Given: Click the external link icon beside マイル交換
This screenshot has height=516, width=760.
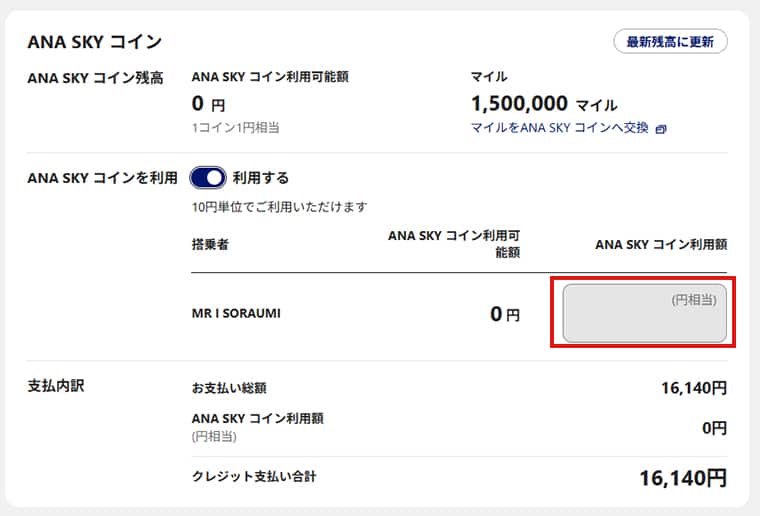Looking at the screenshot, I should coord(661,129).
